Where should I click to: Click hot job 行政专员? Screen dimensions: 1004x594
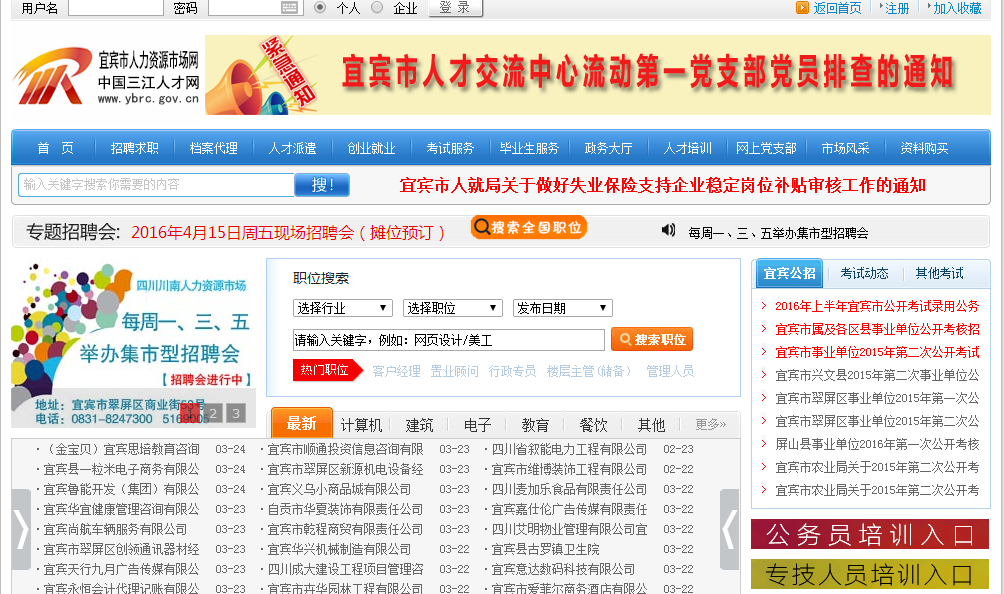(x=512, y=371)
